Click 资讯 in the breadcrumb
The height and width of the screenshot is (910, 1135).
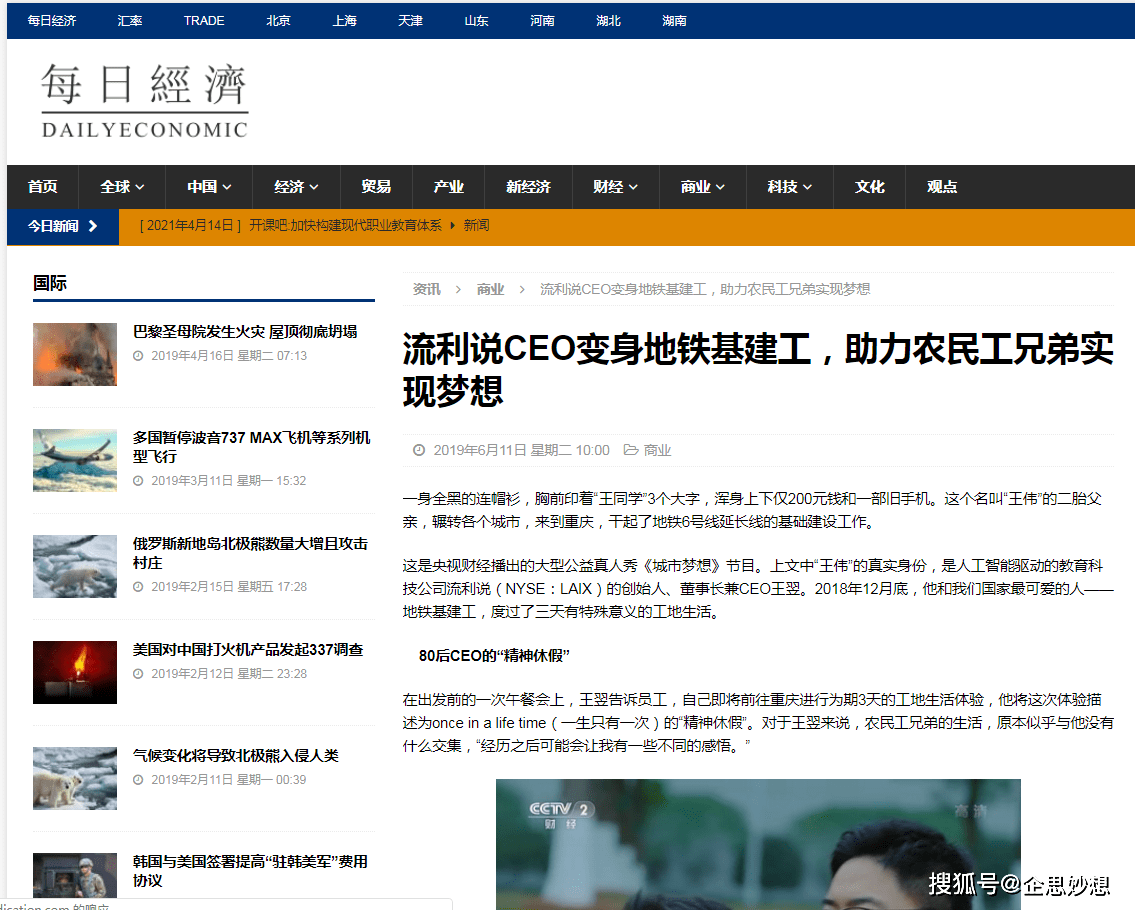coord(426,290)
